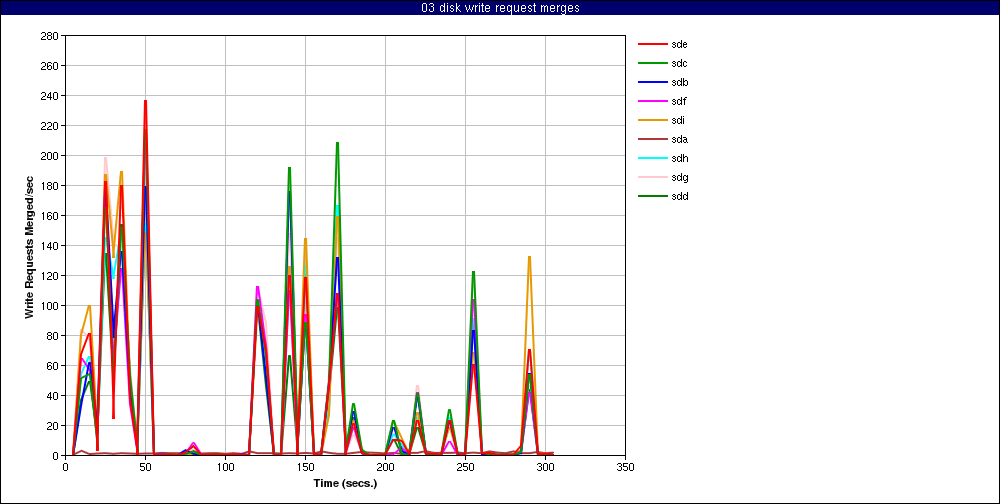Click the 300 tick label on the x-axis
The width and height of the screenshot is (1000, 504).
(545, 467)
